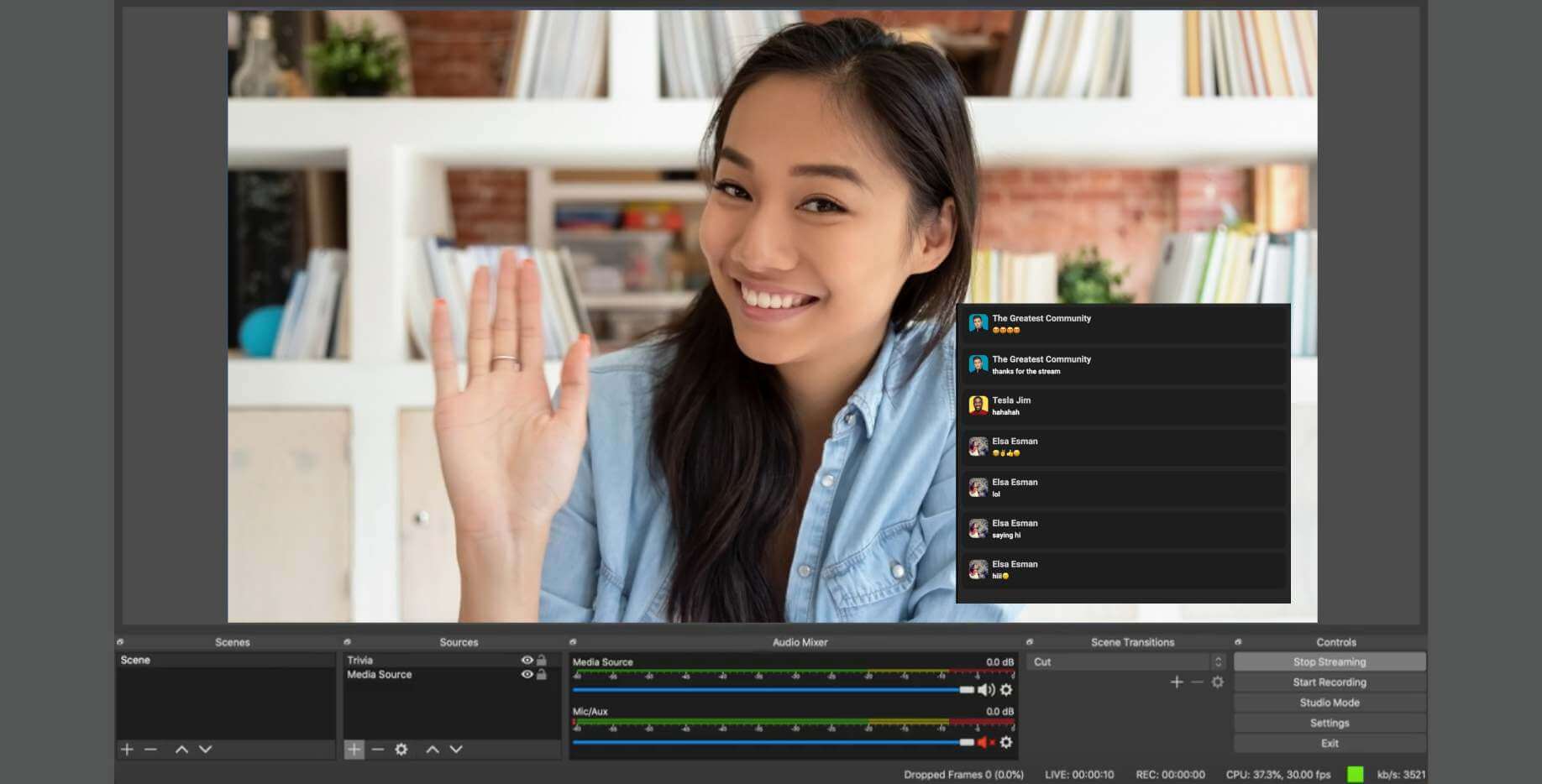Open Mic/Aux audio settings gear
Image resolution: width=1542 pixels, height=784 pixels.
pos(1006,742)
